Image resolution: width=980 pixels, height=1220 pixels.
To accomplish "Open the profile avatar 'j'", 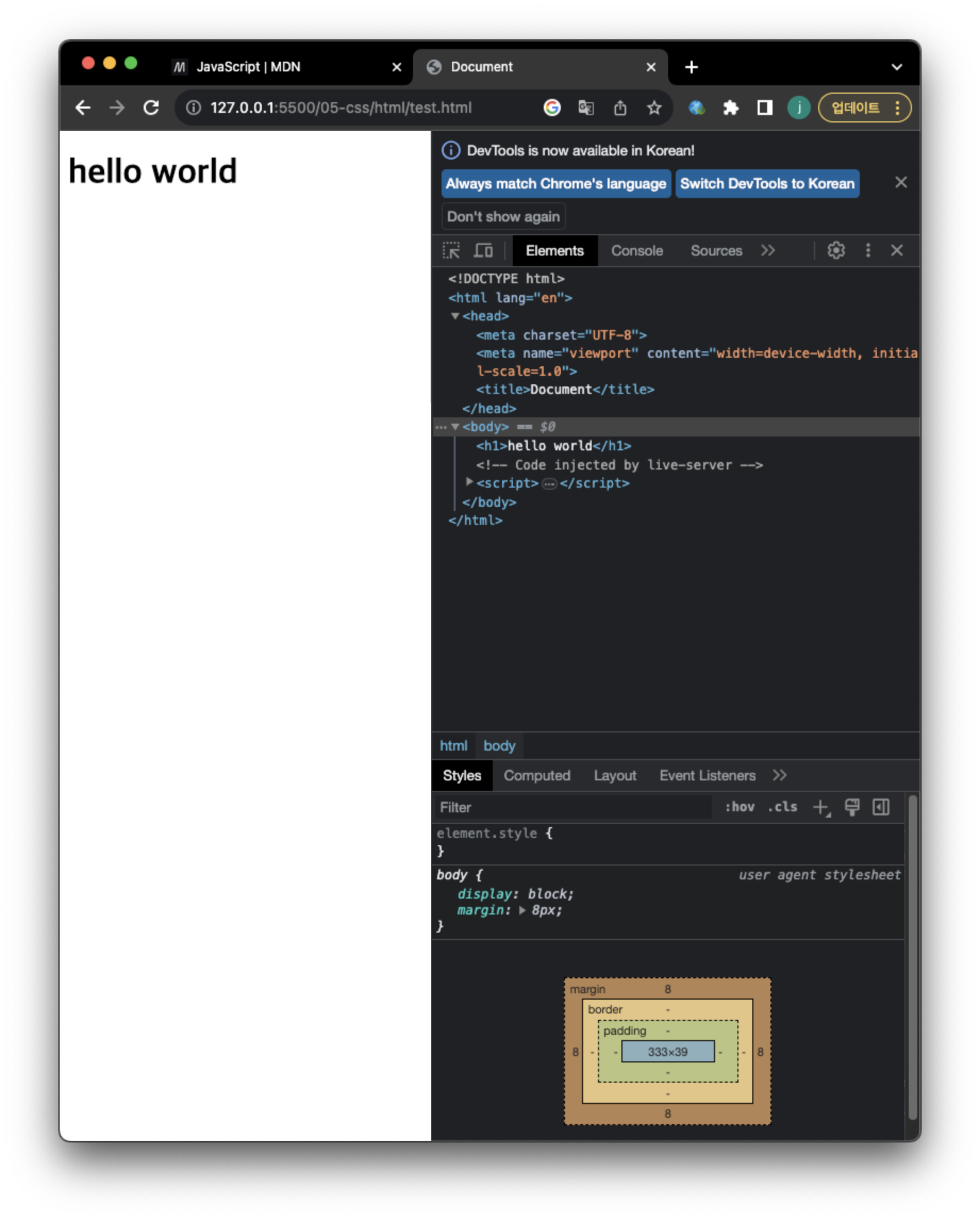I will [798, 108].
